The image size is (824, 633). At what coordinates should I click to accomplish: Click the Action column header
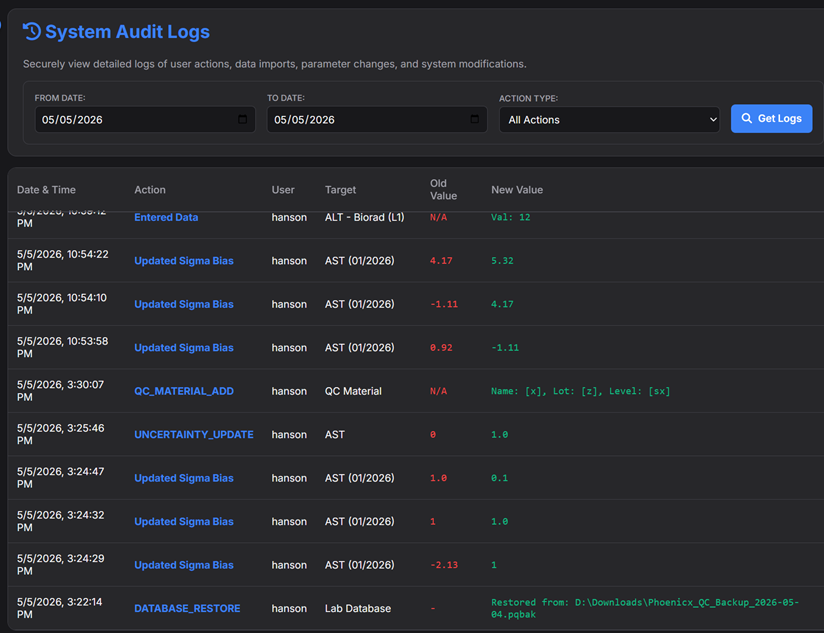(150, 190)
